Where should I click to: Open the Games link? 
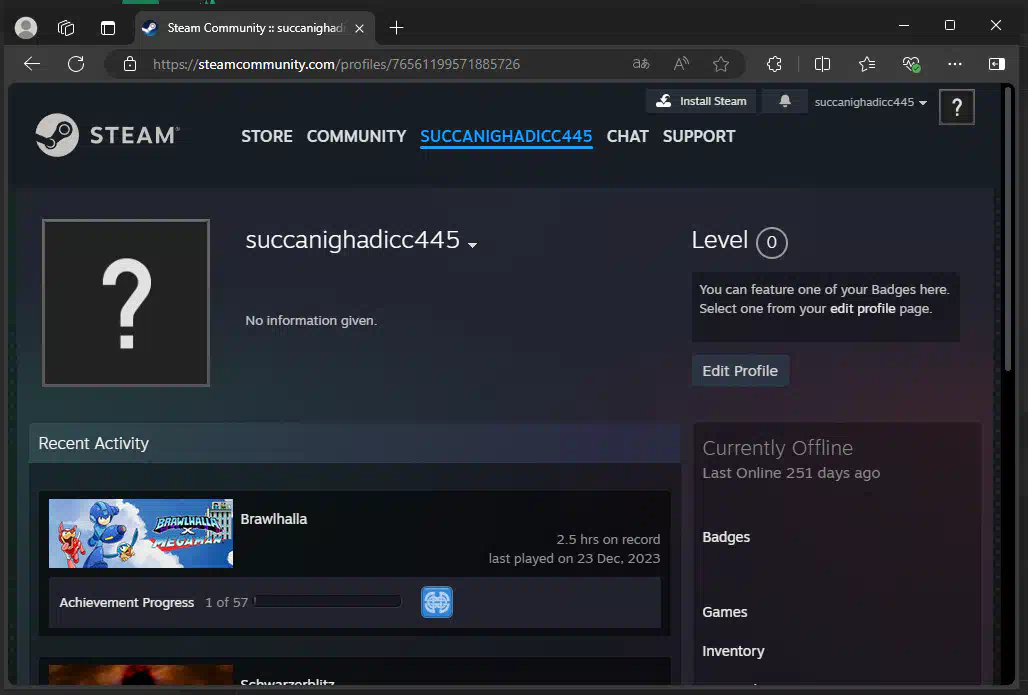(724, 612)
